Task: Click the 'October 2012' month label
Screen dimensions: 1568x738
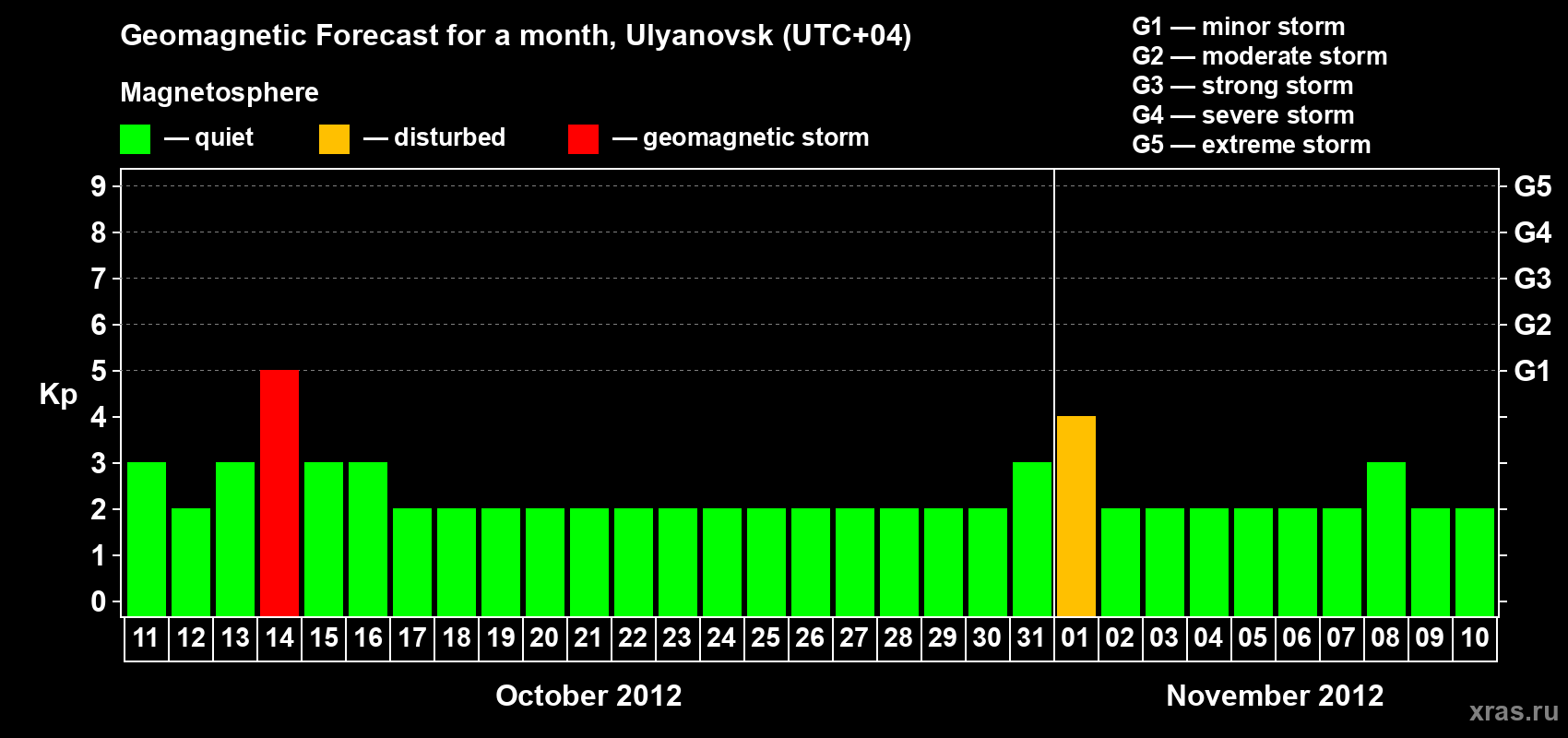Action: tap(588, 696)
